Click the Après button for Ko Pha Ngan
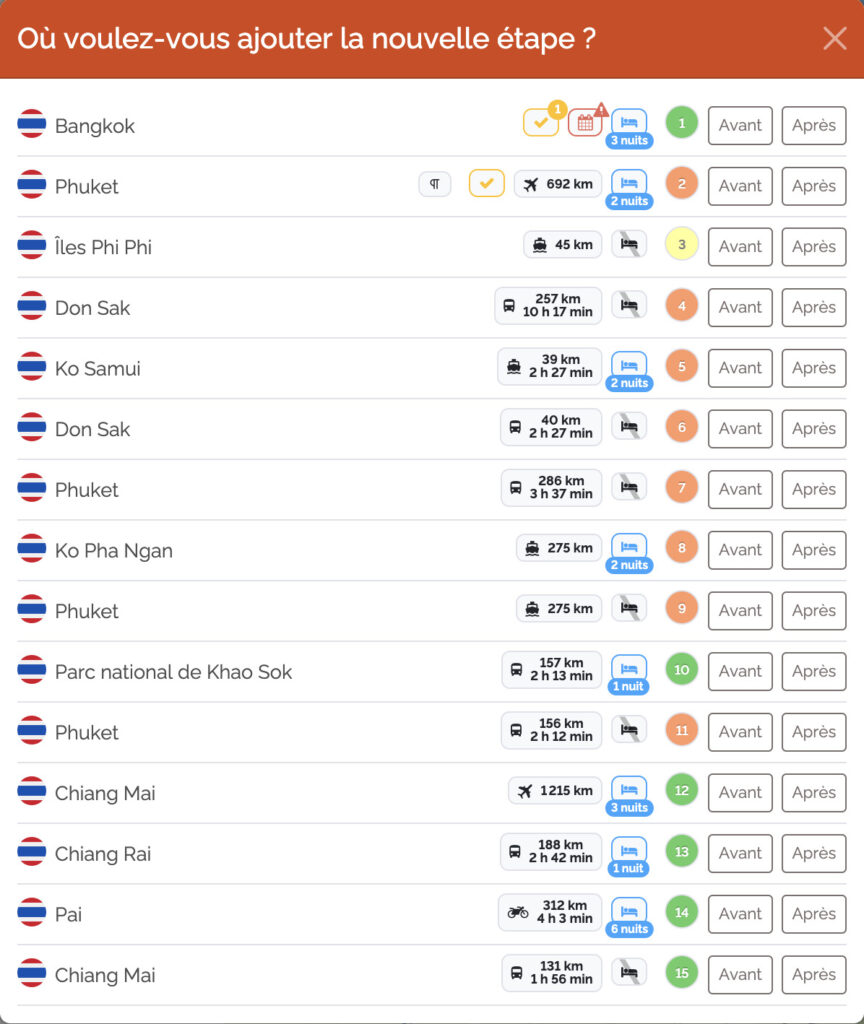Viewport: 864px width, 1024px height. point(814,550)
